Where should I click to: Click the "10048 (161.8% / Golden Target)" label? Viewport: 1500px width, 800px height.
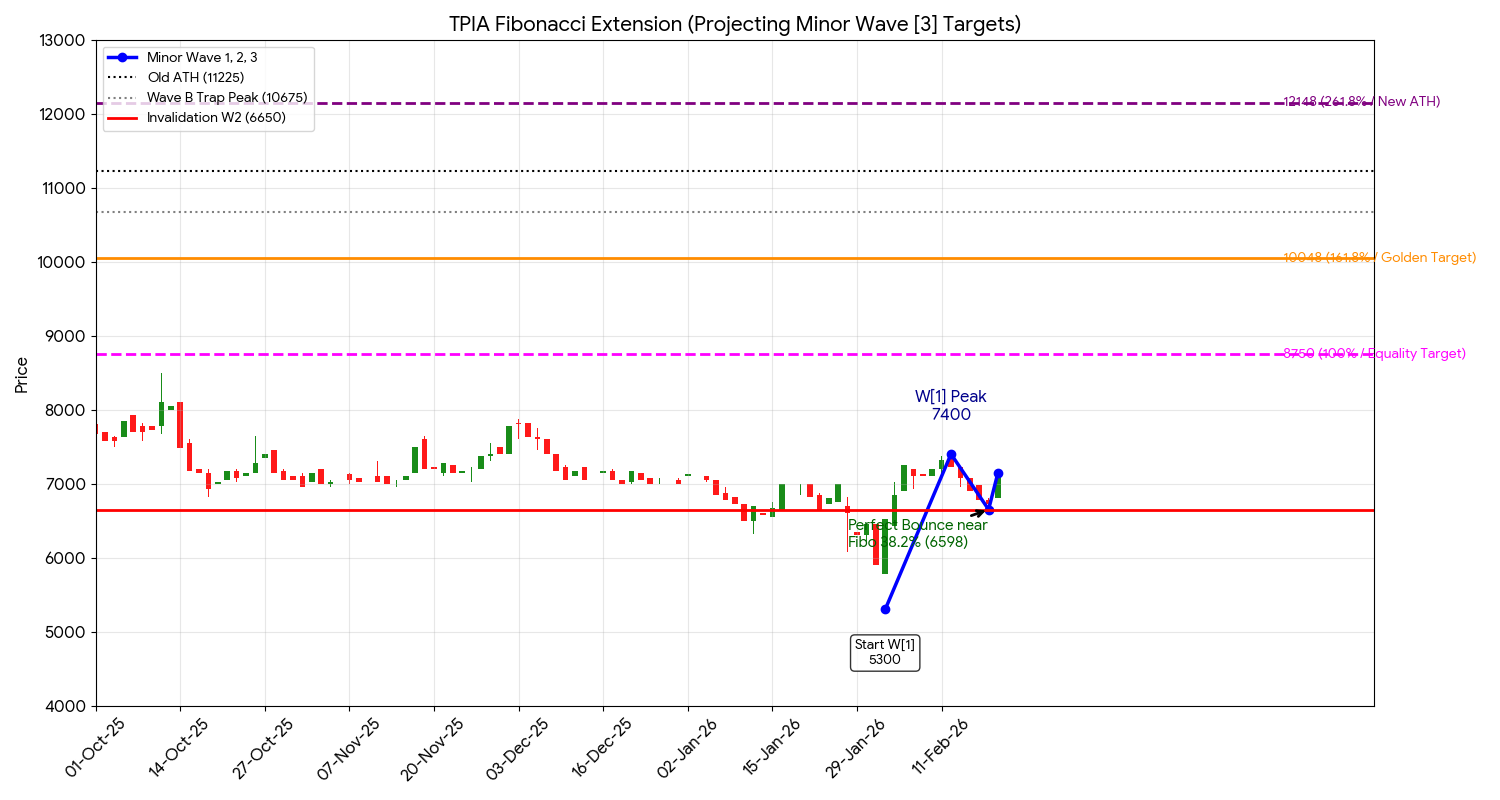[x=1379, y=257]
